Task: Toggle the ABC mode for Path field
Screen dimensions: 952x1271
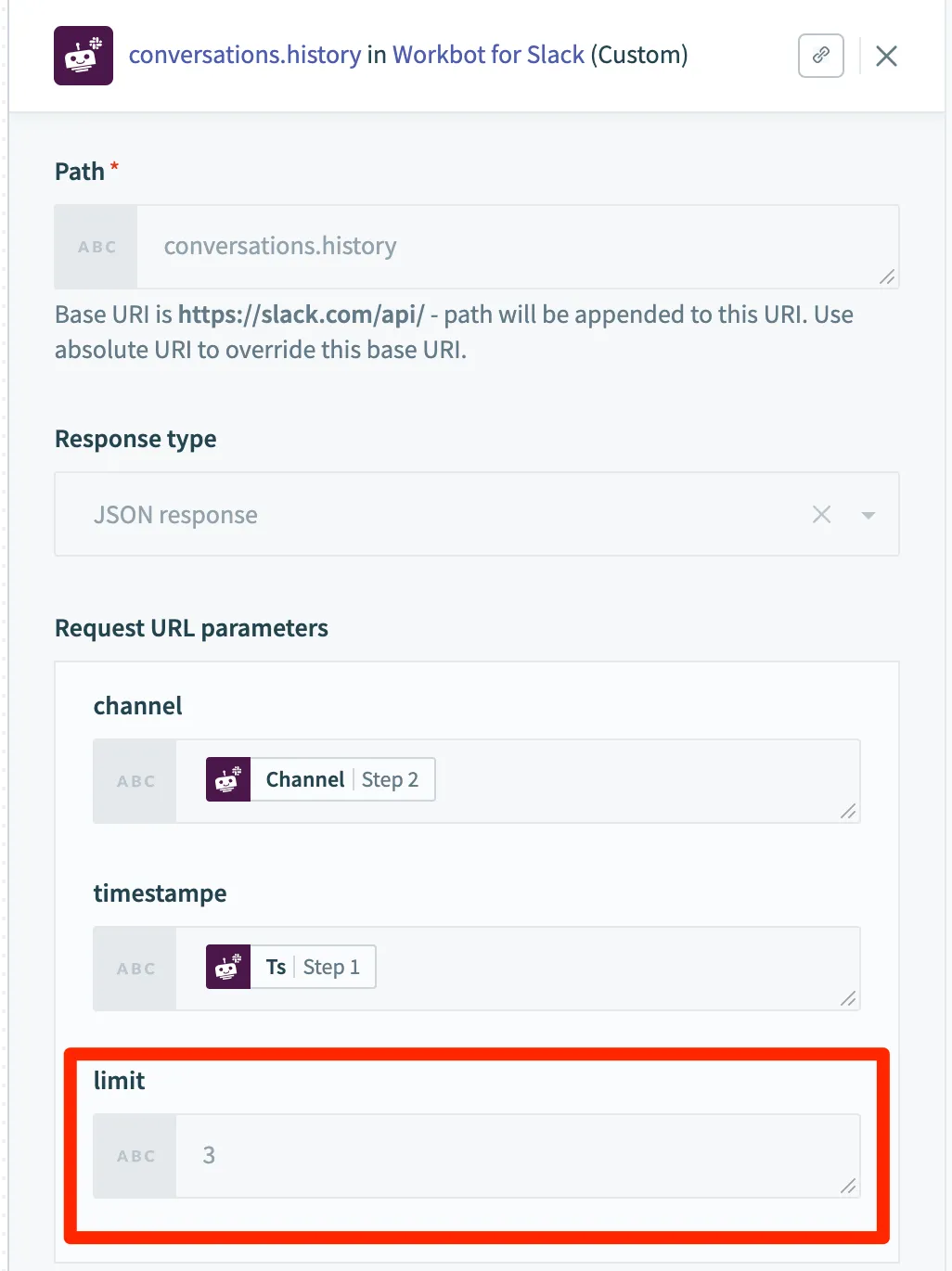Action: (x=96, y=247)
